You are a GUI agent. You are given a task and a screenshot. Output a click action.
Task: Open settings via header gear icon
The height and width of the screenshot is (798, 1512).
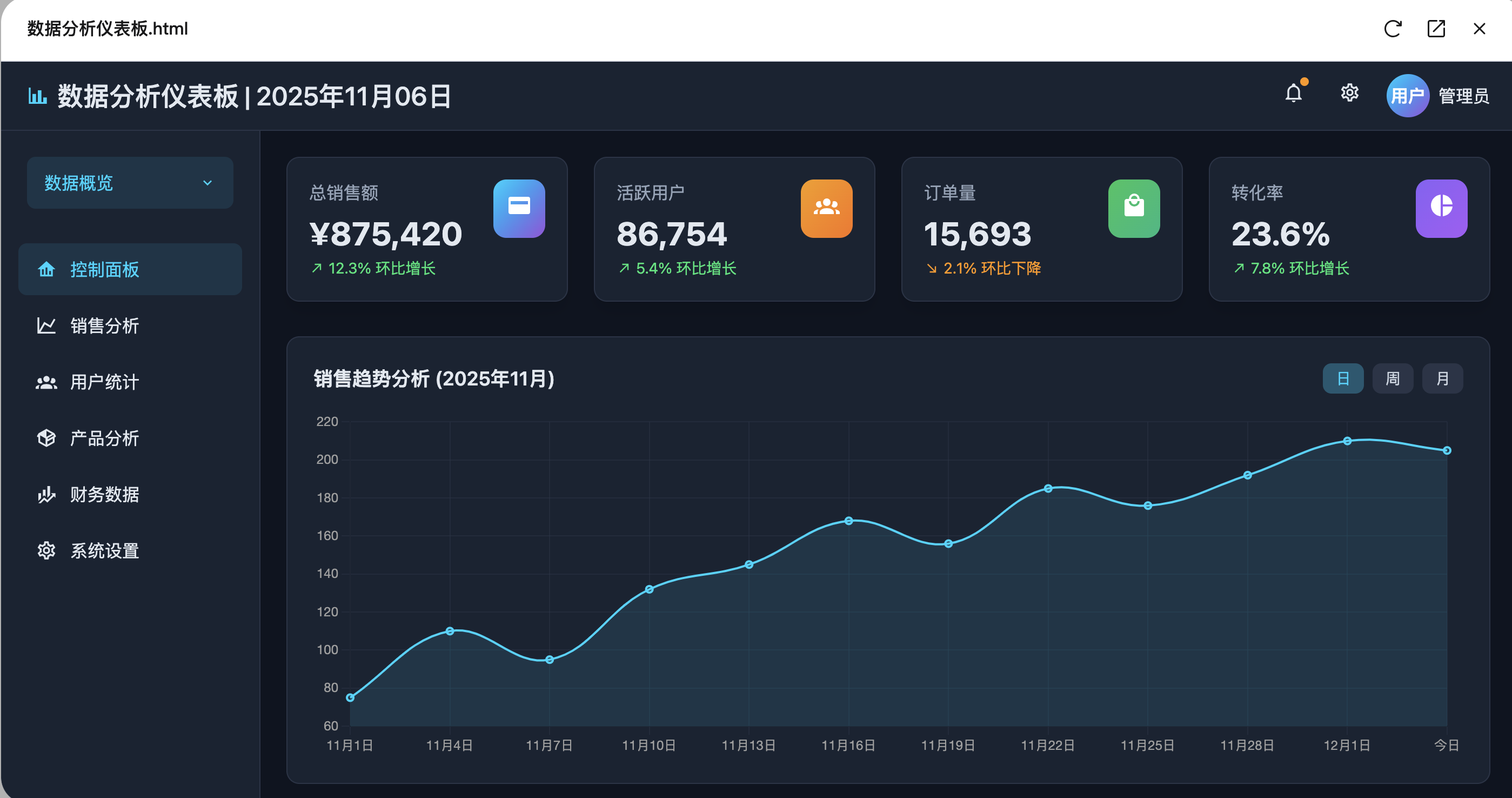click(1349, 93)
